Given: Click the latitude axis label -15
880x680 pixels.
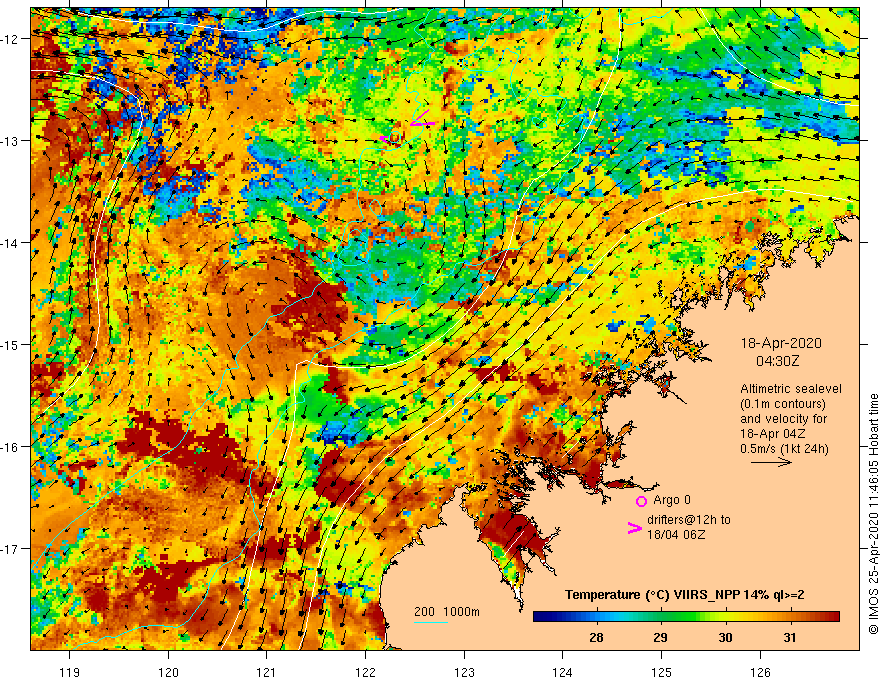Looking at the screenshot, I should click(11, 344).
